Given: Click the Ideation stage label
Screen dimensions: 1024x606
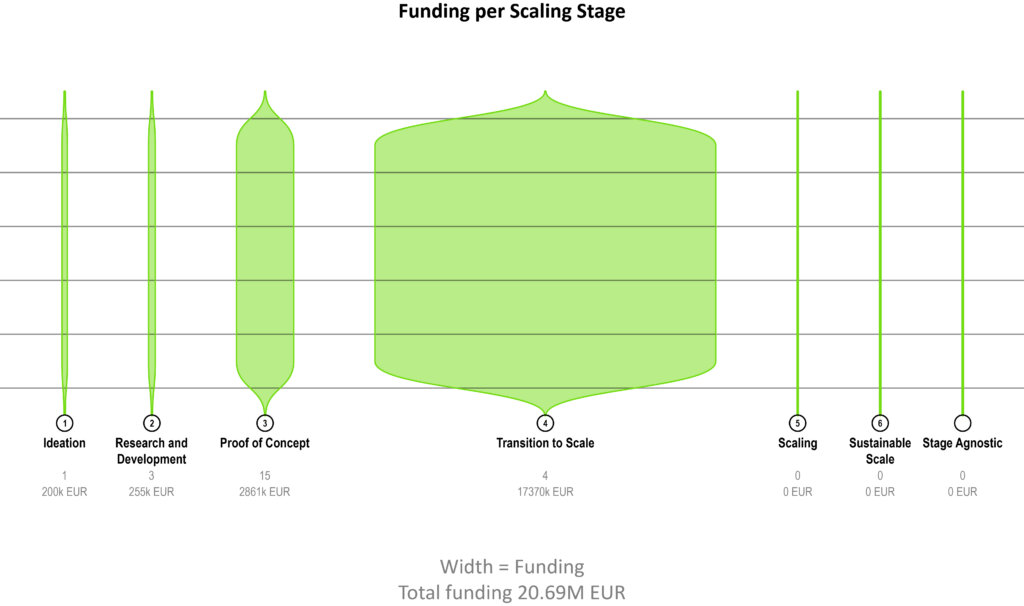Looking at the screenshot, I should click(64, 443).
